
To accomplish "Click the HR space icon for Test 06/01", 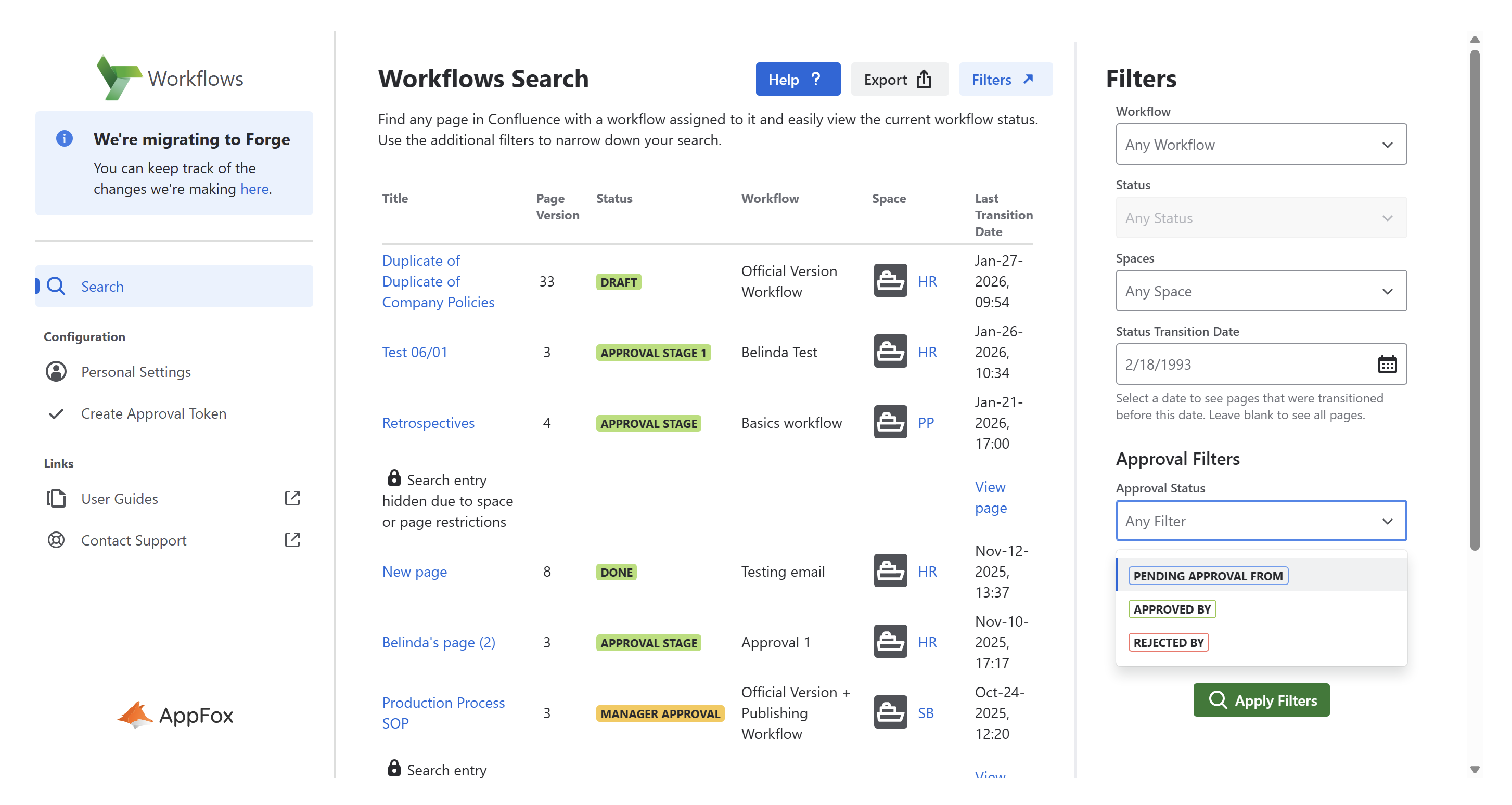I will tap(890, 352).
